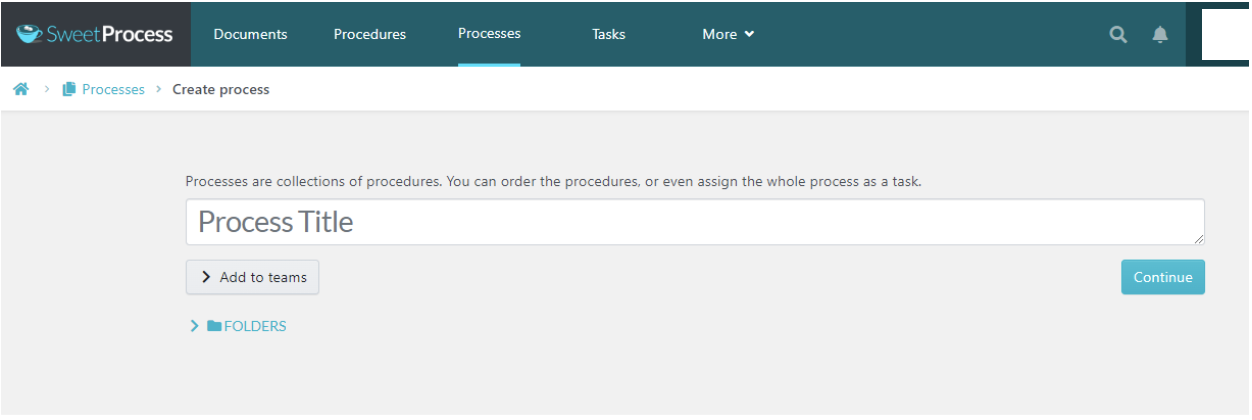Click the SweetProcess logo
This screenshot has width=1252, height=420.
point(95,34)
